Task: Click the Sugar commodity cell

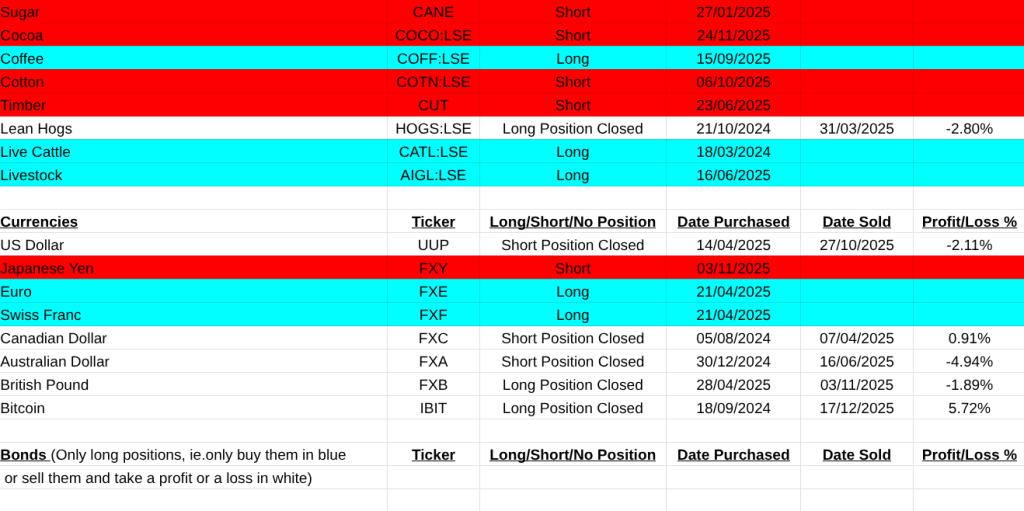Action: (21, 12)
